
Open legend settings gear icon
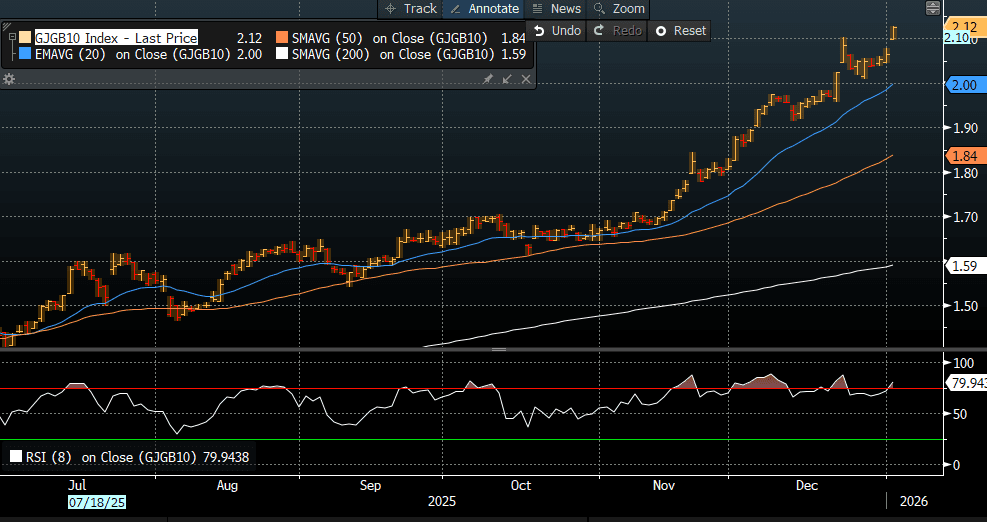(x=9, y=78)
